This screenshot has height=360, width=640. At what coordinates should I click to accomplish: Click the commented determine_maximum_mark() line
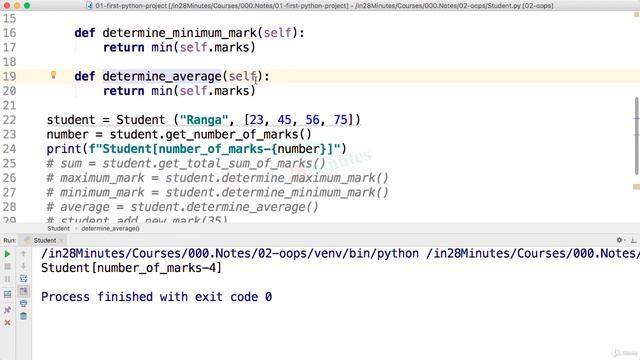click(218, 178)
